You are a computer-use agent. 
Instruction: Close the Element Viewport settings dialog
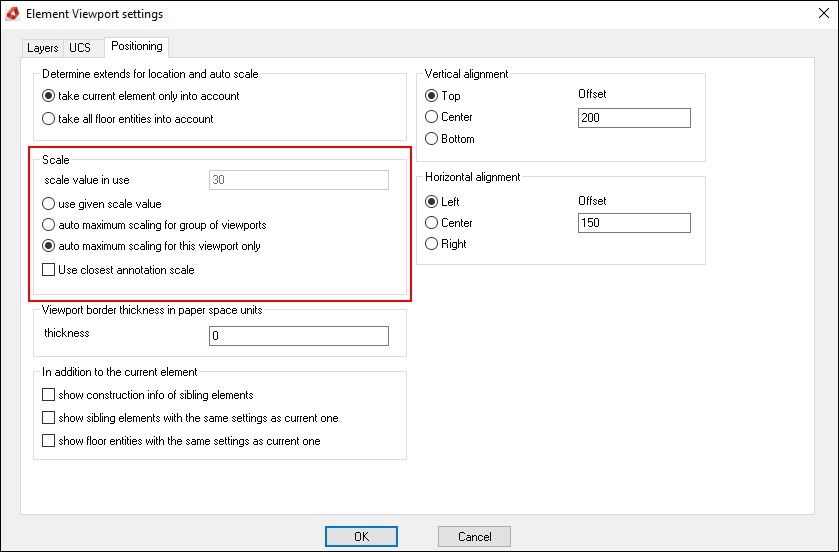(824, 13)
